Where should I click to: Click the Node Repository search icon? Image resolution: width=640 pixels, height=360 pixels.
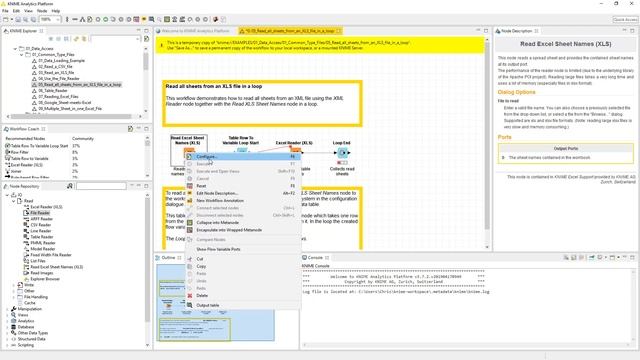point(70,186)
